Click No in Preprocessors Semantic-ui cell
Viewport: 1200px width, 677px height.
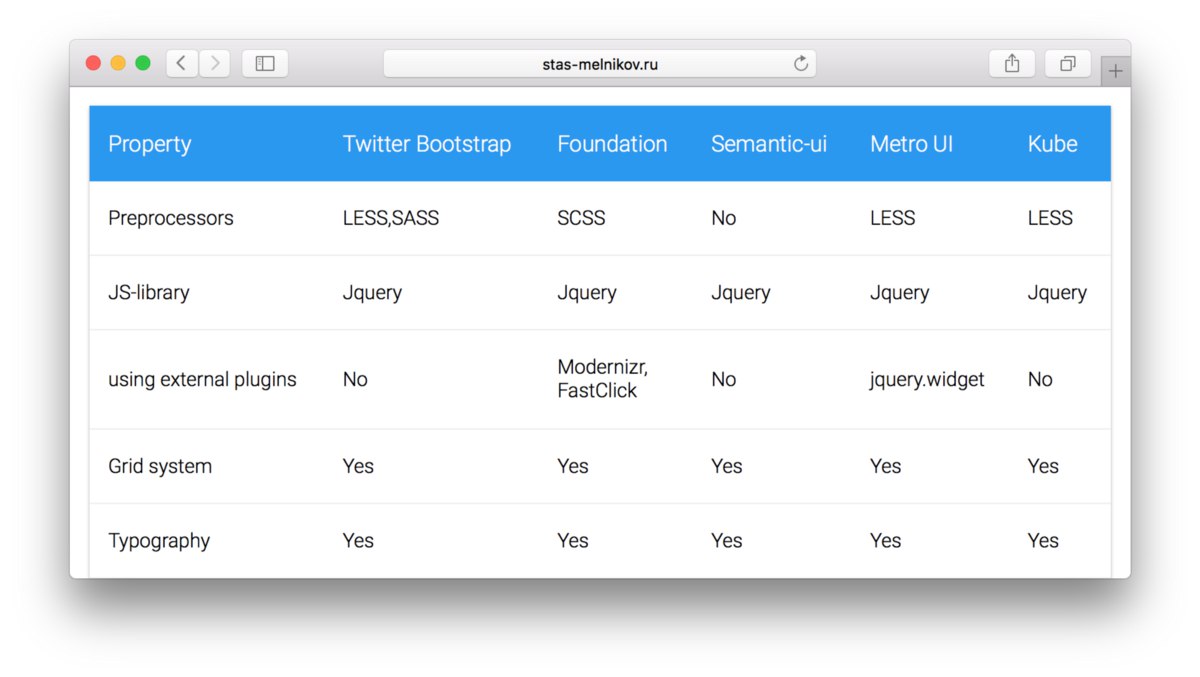point(723,218)
